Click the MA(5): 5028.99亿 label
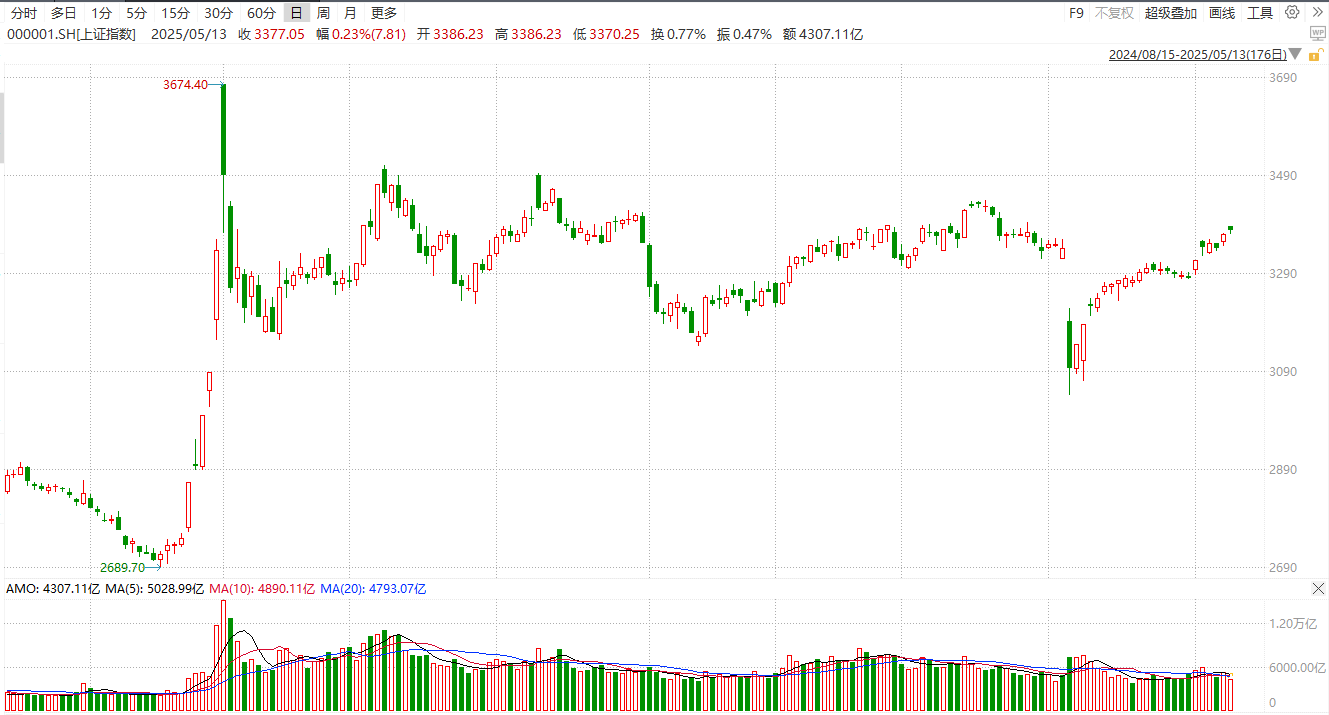This screenshot has width=1329, height=715. (154, 589)
